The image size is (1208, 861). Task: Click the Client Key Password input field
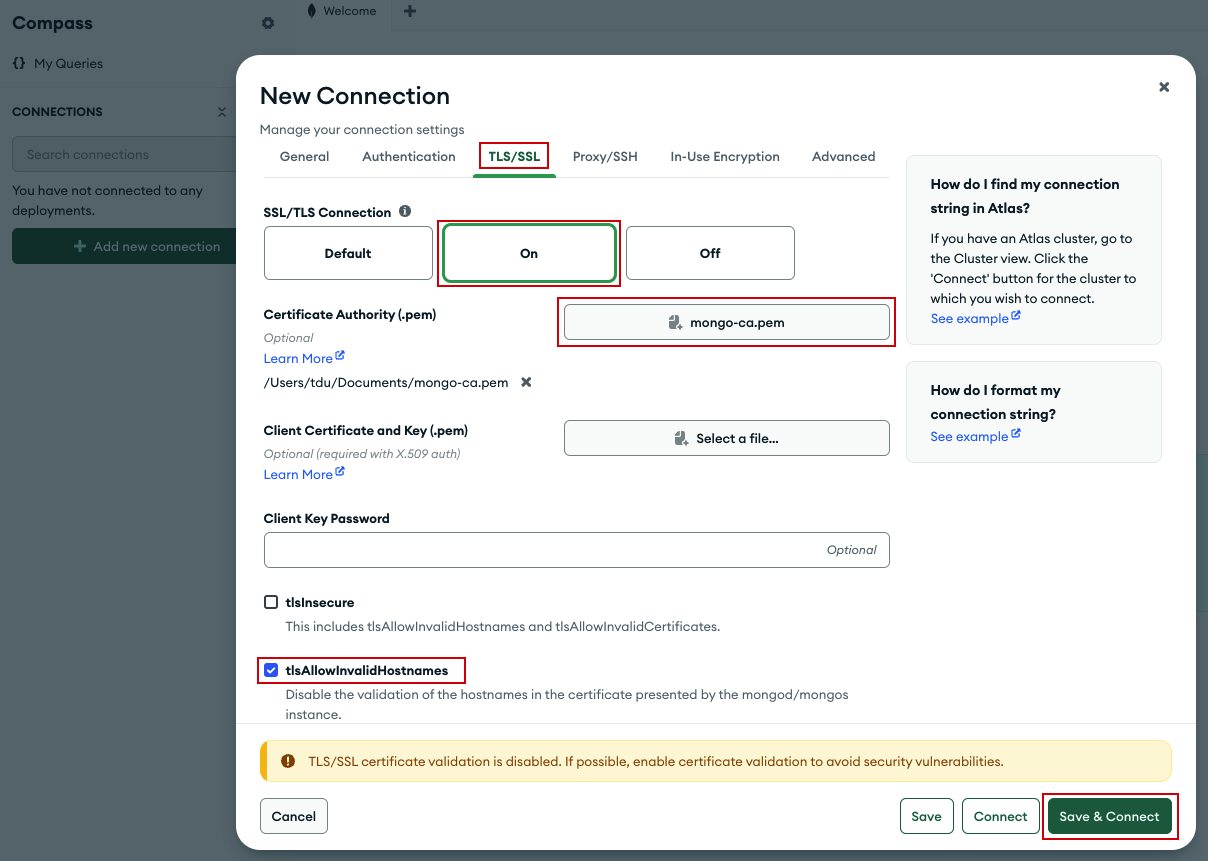576,549
